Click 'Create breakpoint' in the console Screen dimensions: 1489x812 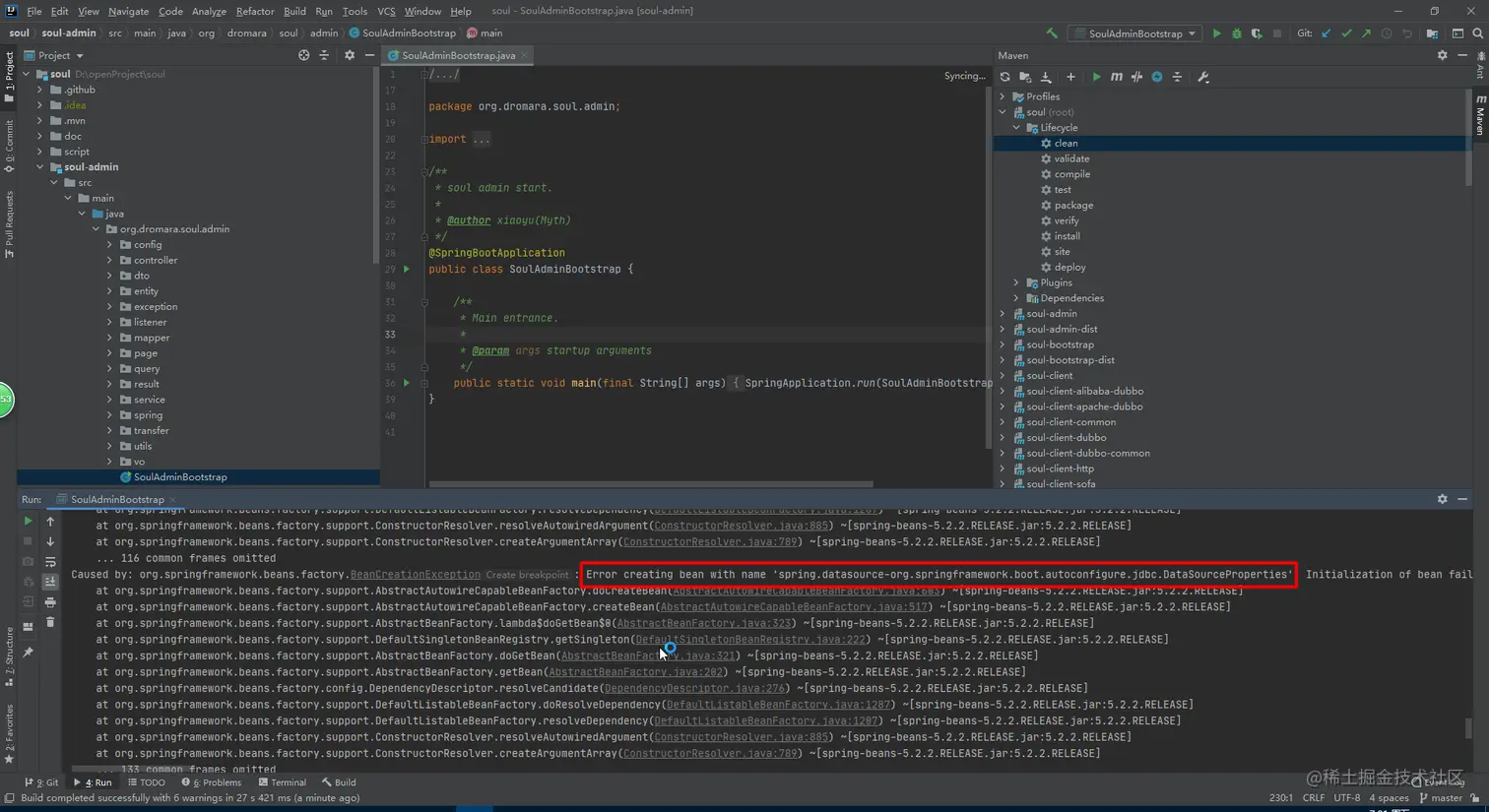coord(527,575)
